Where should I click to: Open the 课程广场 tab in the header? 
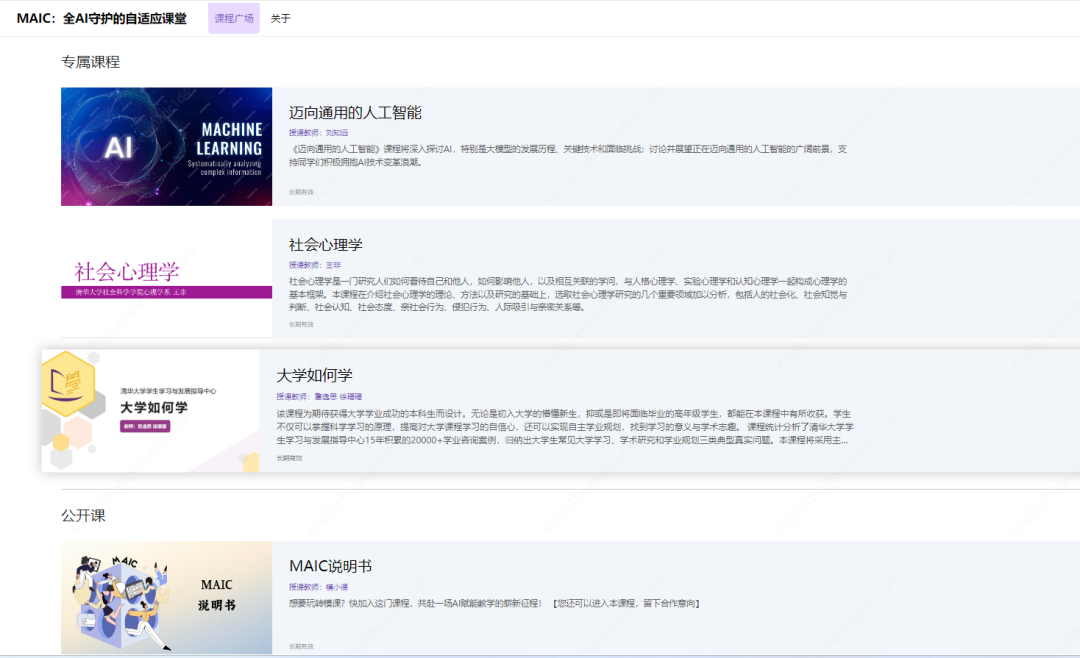coord(233,18)
